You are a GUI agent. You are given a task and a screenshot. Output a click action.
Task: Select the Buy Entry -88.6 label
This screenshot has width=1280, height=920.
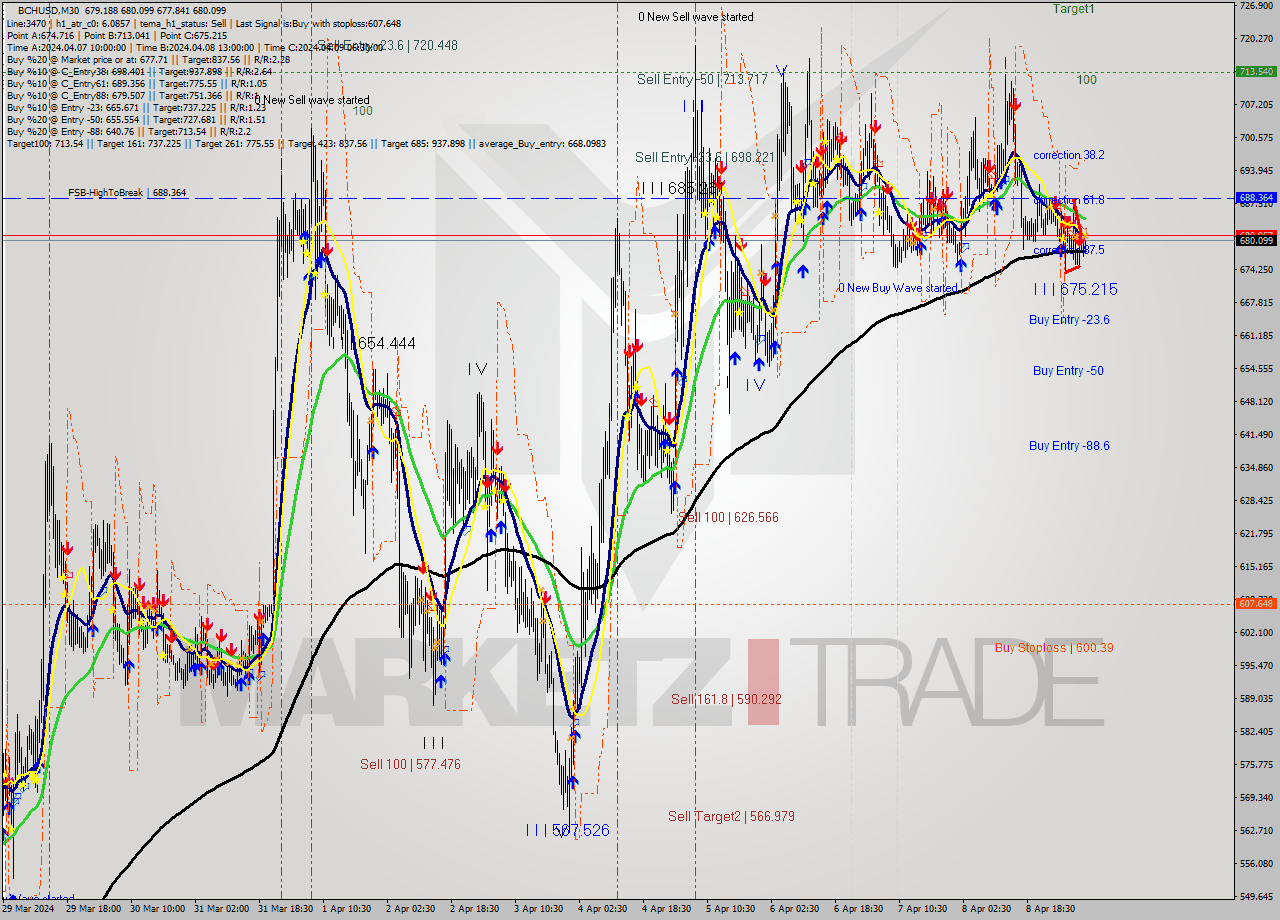click(1069, 445)
